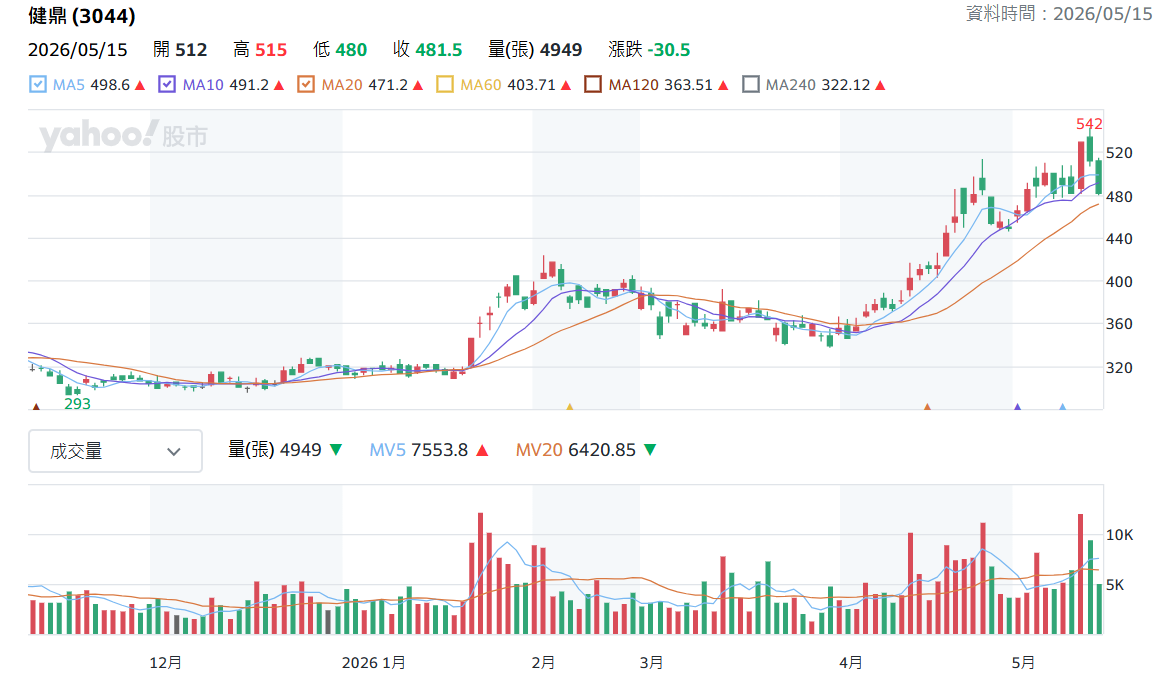Click the MA10 value 491.2
Viewport: 1167px width, 685px height.
coord(249,85)
